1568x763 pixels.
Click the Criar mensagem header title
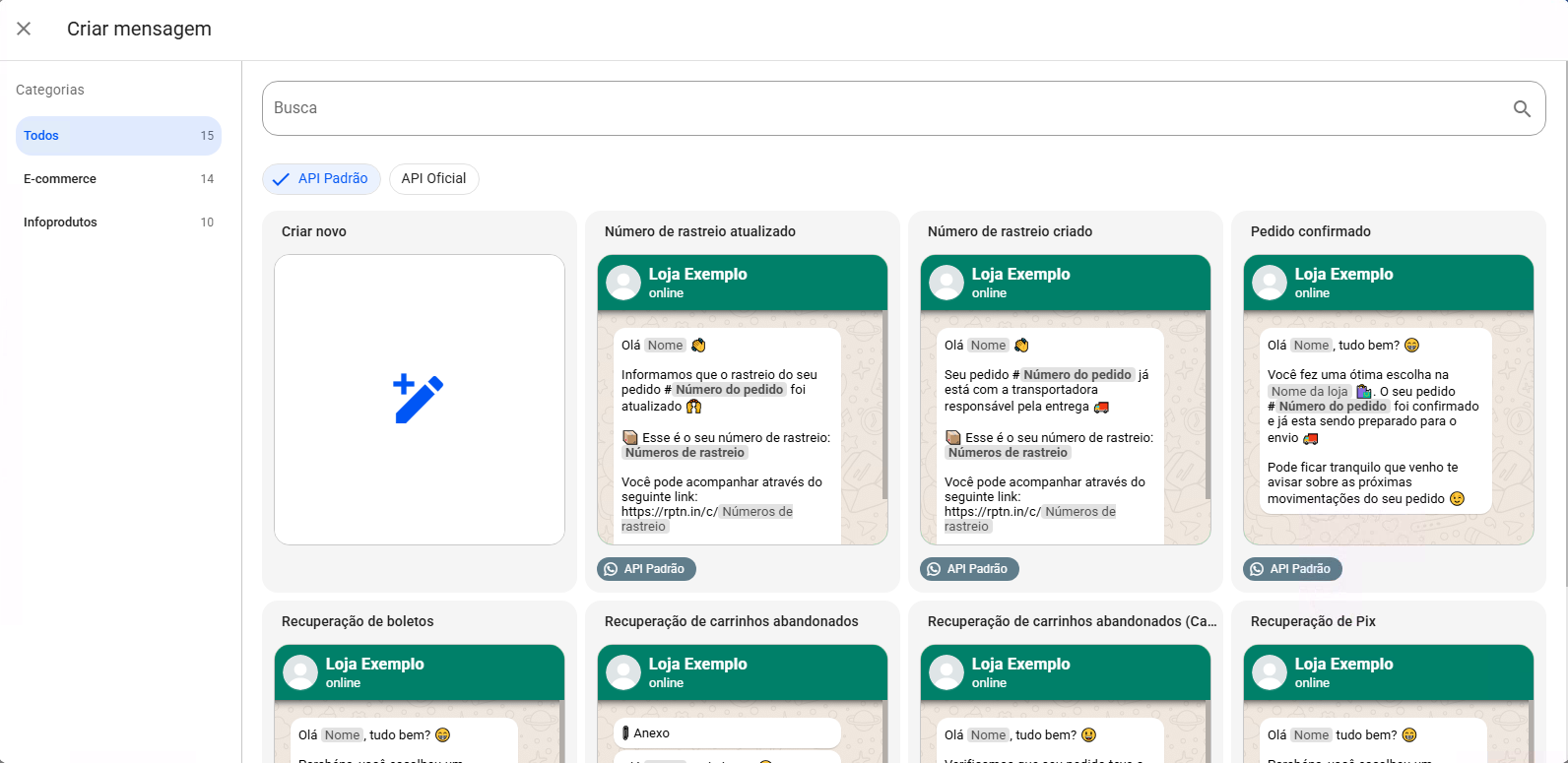(x=139, y=29)
